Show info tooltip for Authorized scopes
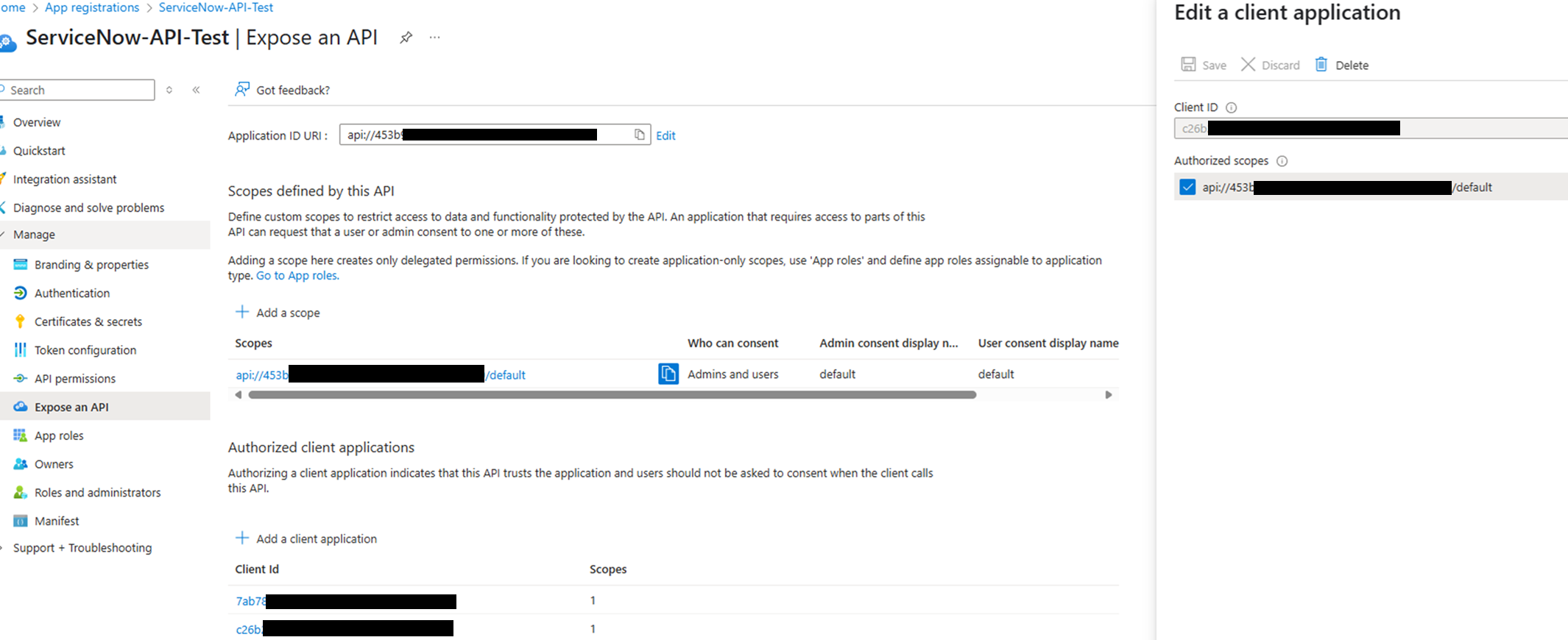Screen dimensions: 1568x640 pyautogui.click(x=1282, y=161)
